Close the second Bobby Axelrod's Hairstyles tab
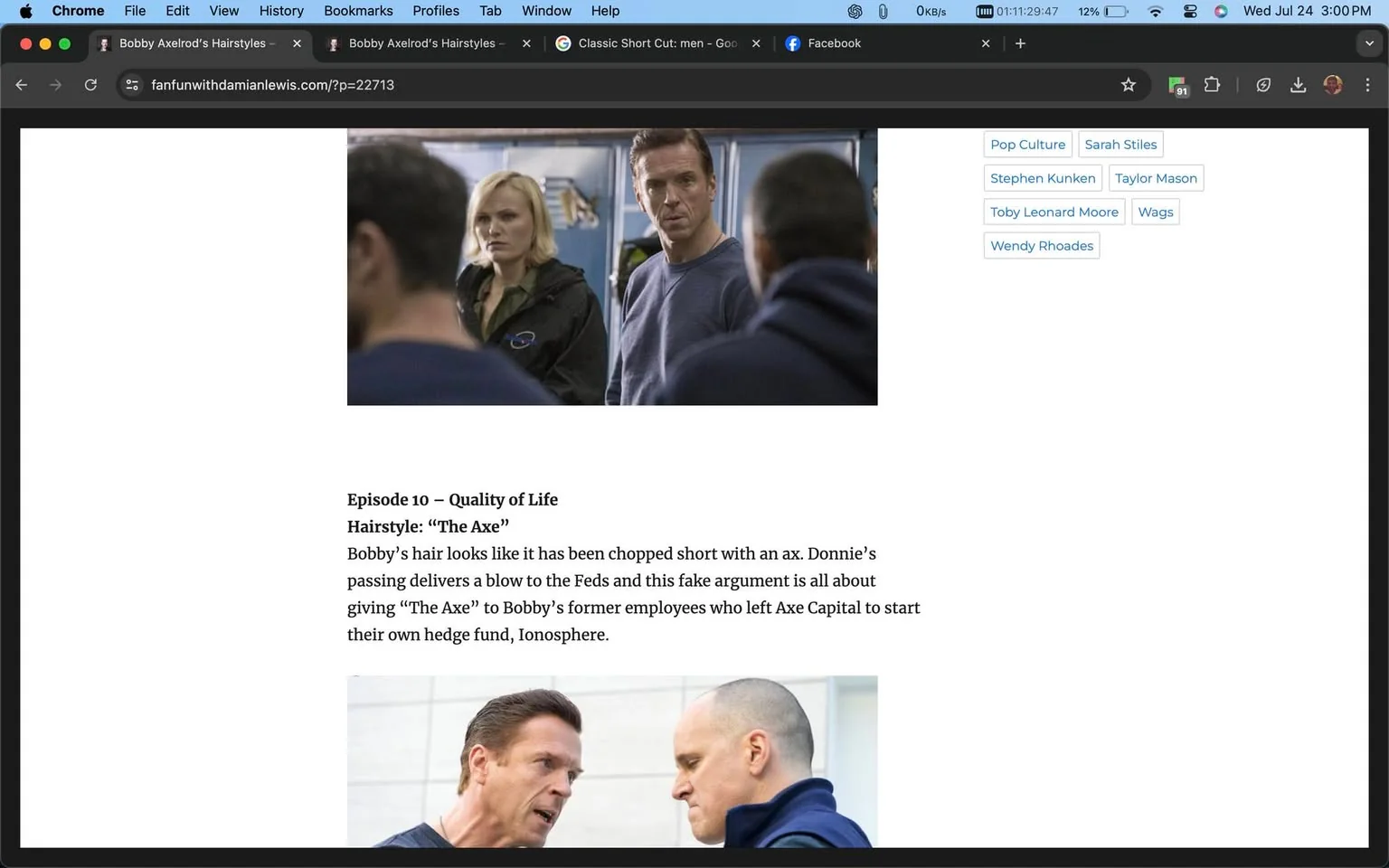The height and width of the screenshot is (868, 1389). pos(526,43)
